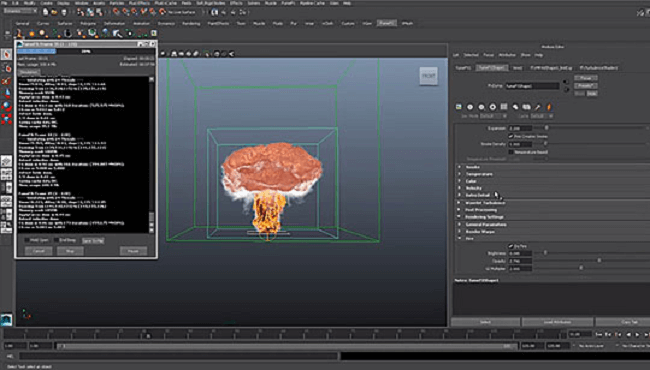Select the fumeFXShape1 tab in Attribute Editor

coord(492,68)
